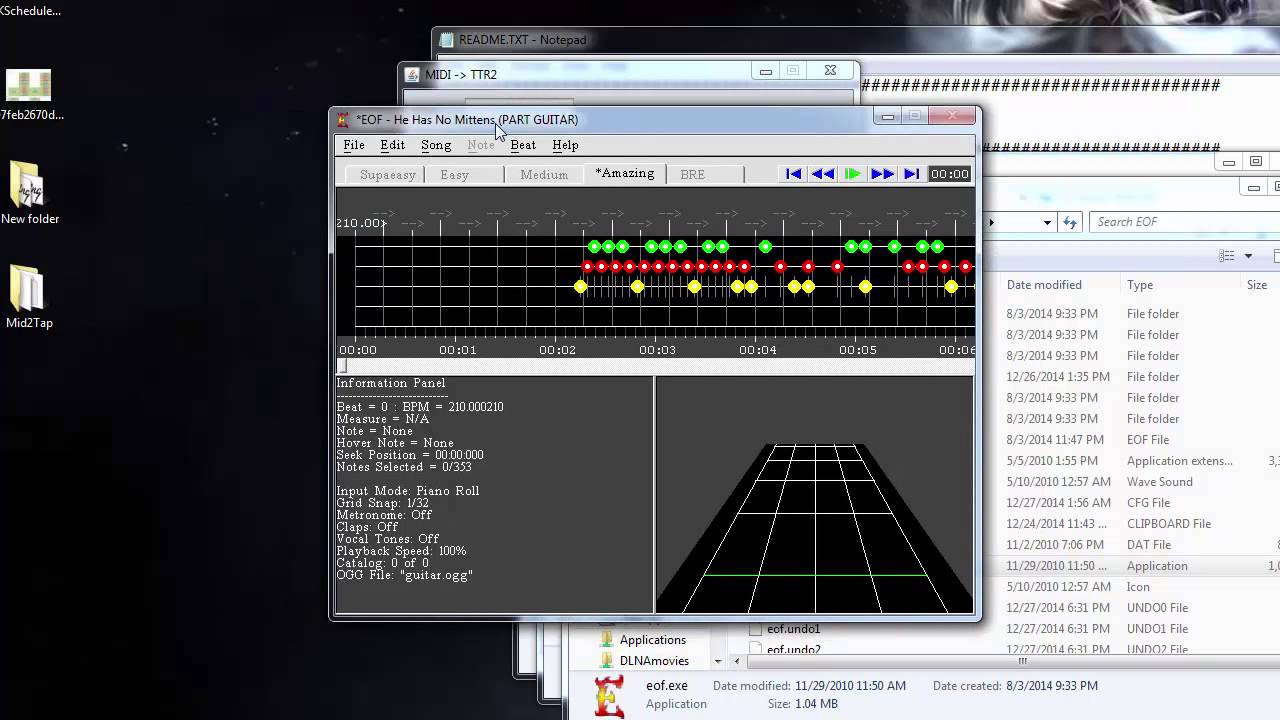Open the New folder desktop icon
Image resolution: width=1280 pixels, height=720 pixels.
(x=29, y=192)
